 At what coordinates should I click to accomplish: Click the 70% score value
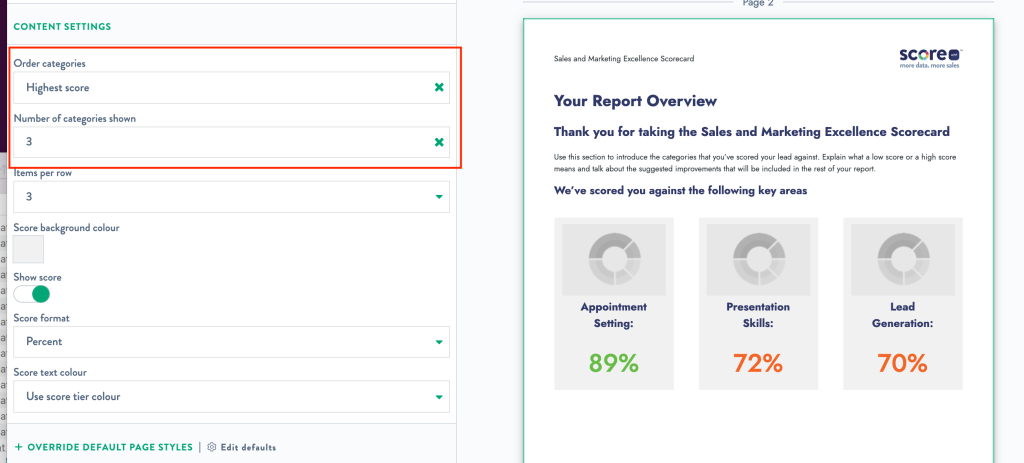click(x=903, y=363)
